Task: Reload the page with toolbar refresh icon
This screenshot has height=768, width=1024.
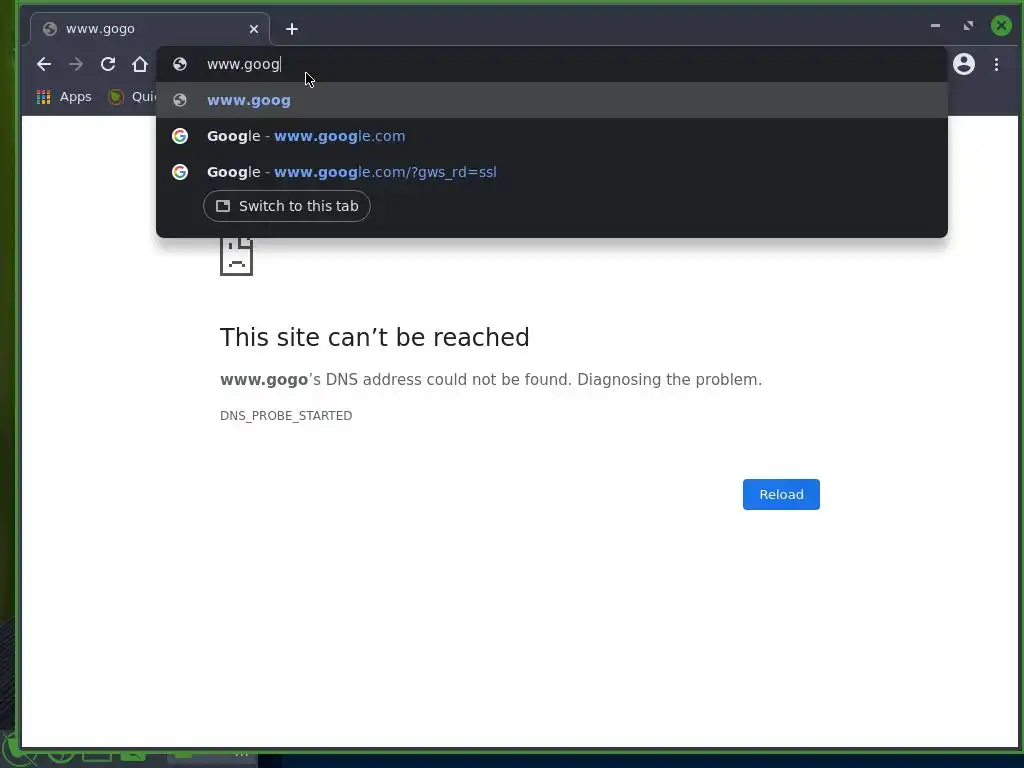Action: 108,64
